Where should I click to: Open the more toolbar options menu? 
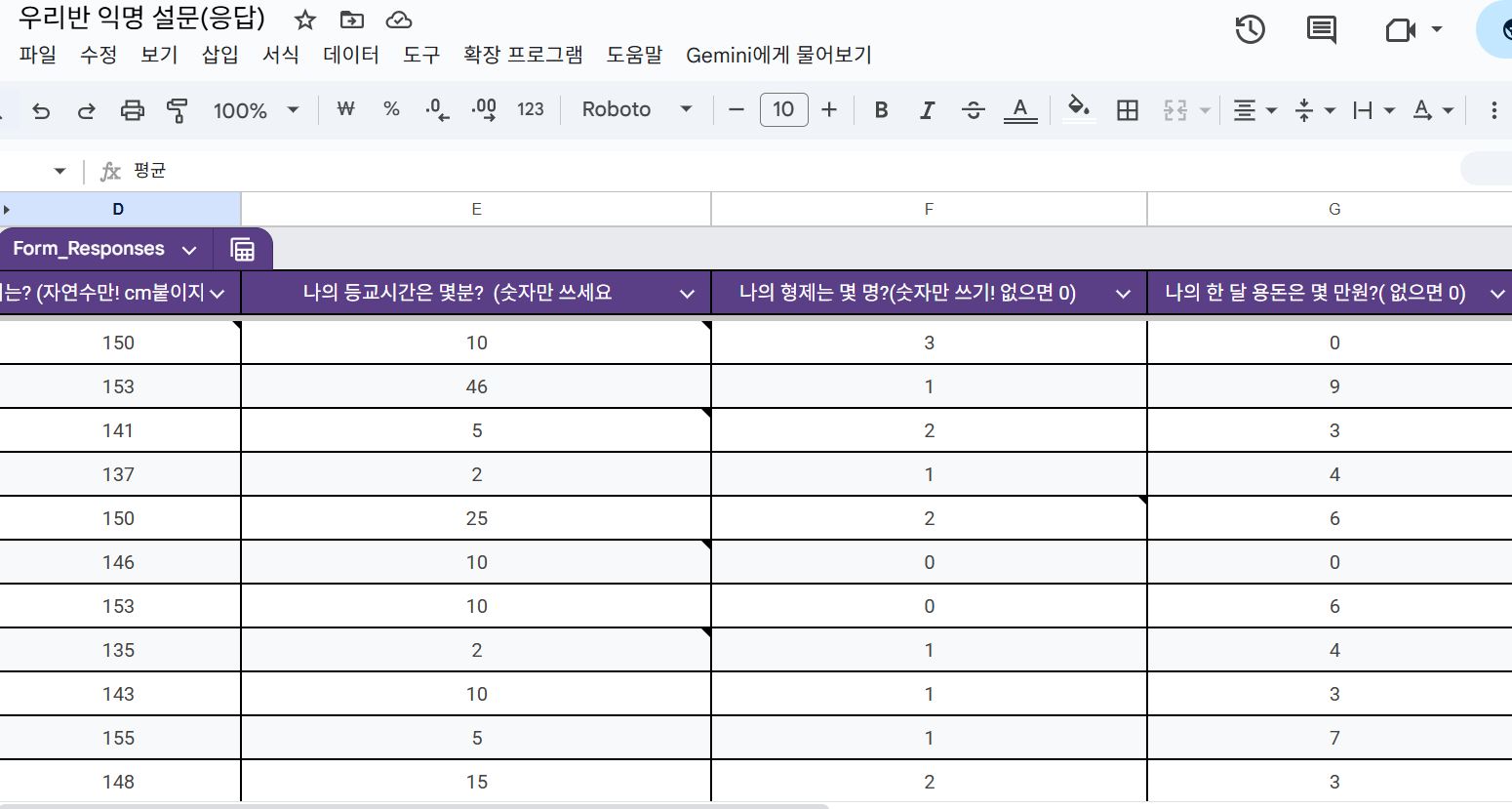[x=1493, y=110]
